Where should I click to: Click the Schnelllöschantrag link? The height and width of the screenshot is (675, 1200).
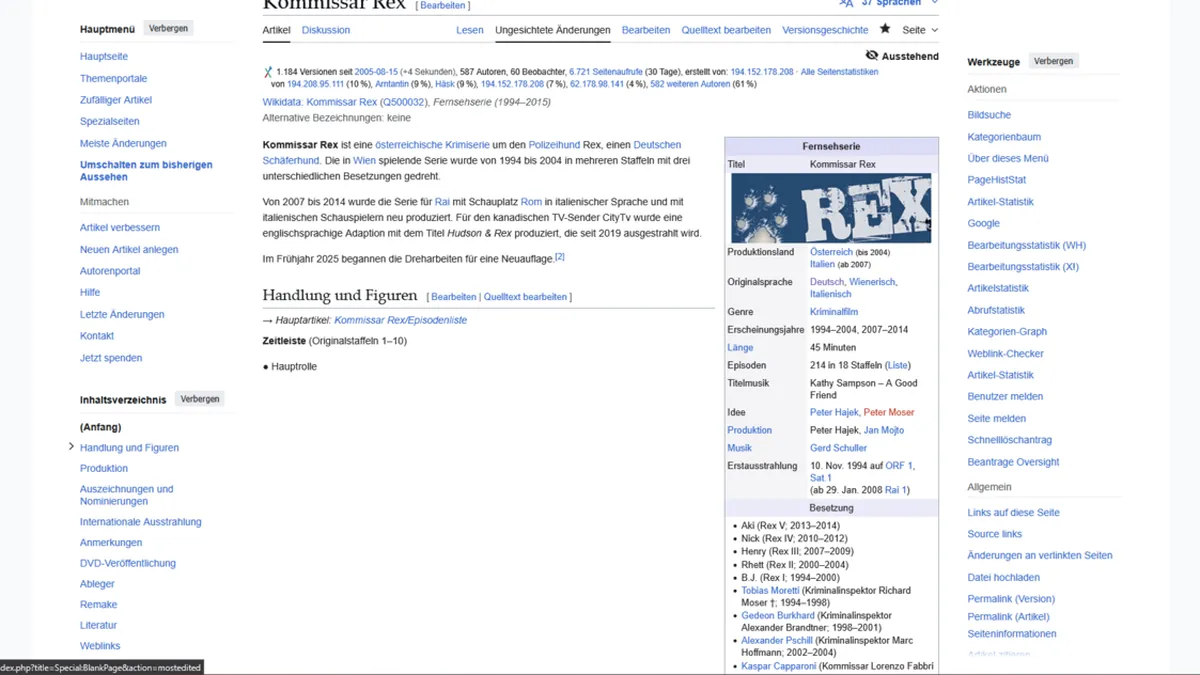pos(1009,440)
